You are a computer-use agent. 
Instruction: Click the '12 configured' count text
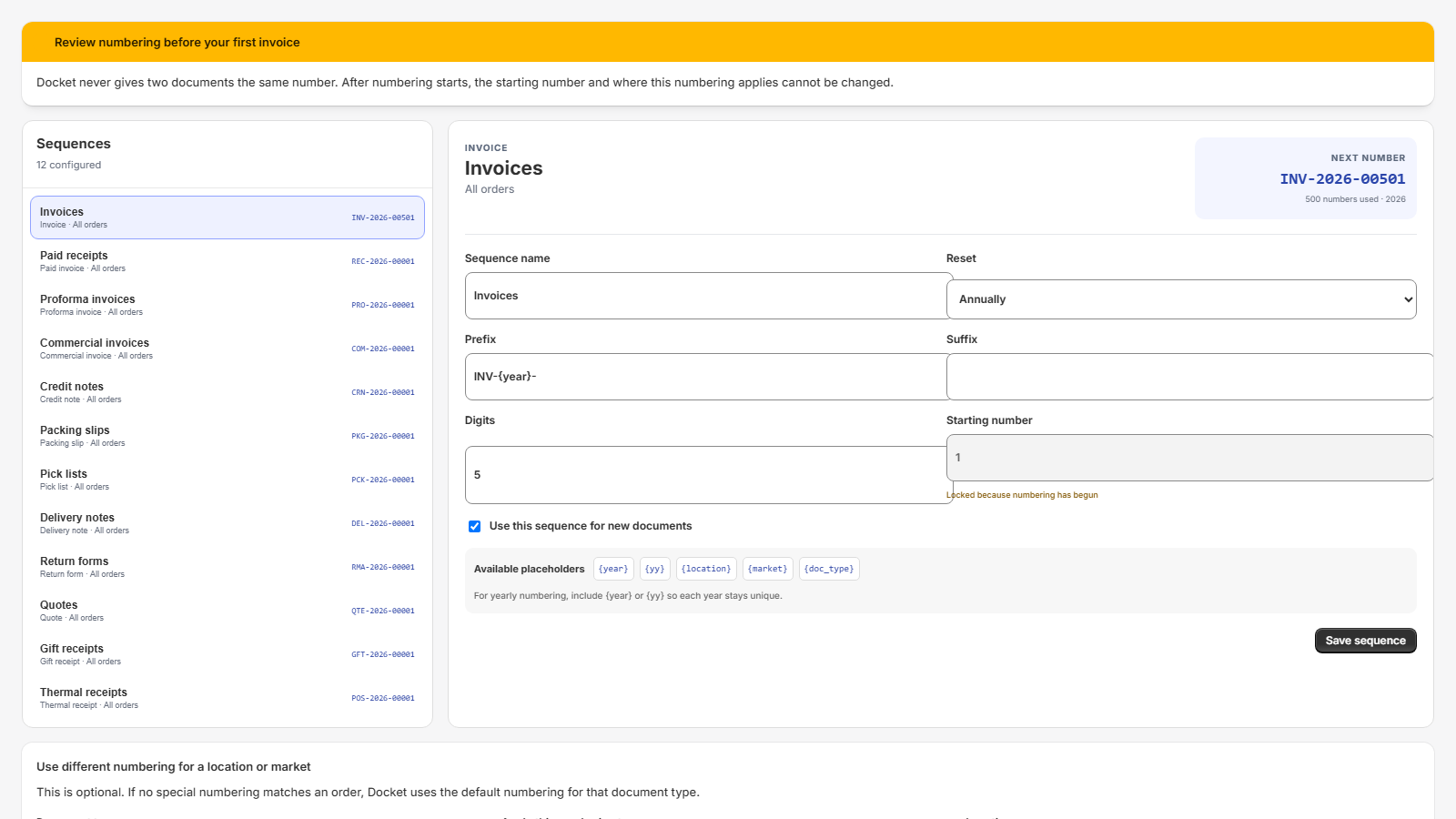[69, 165]
